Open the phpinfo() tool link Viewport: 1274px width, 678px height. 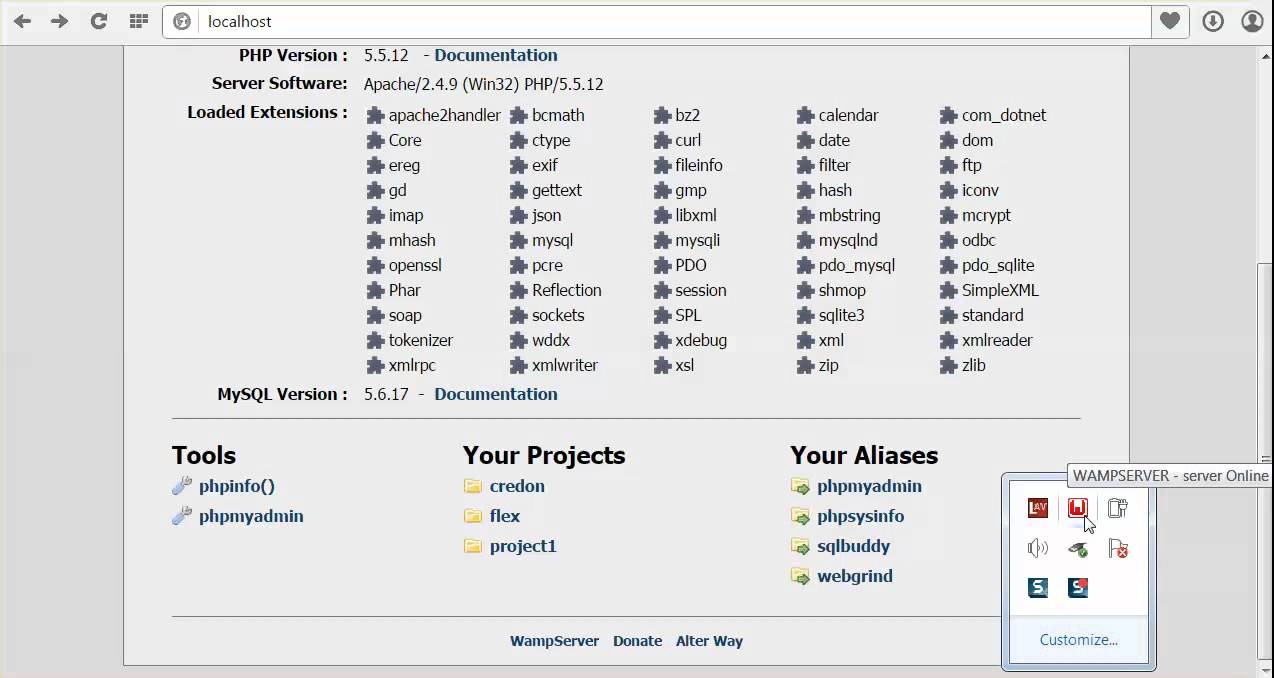(x=236, y=486)
